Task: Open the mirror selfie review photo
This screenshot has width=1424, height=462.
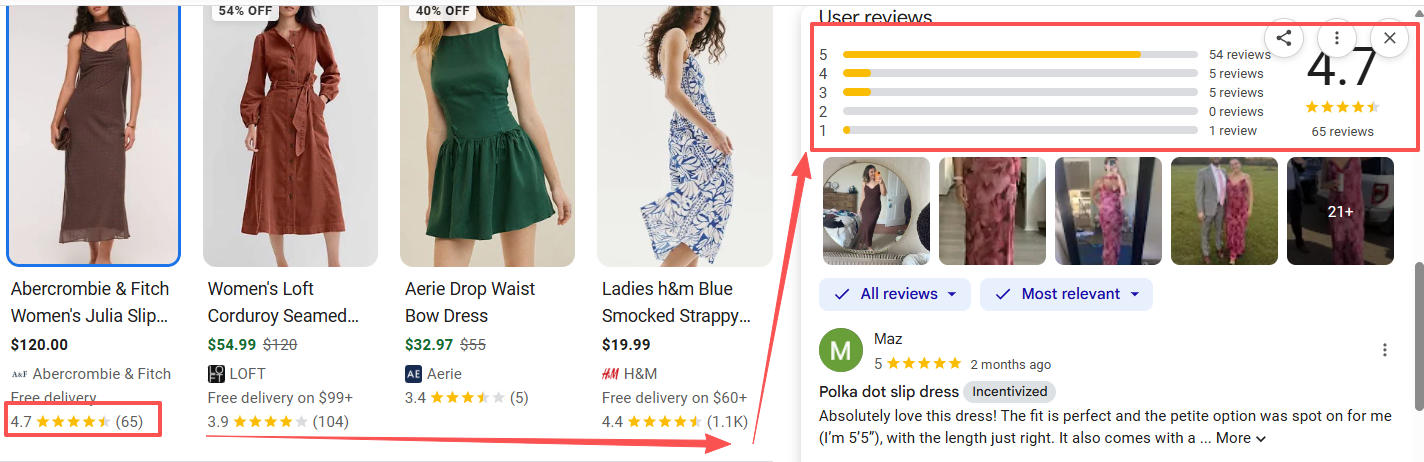Action: (x=876, y=211)
